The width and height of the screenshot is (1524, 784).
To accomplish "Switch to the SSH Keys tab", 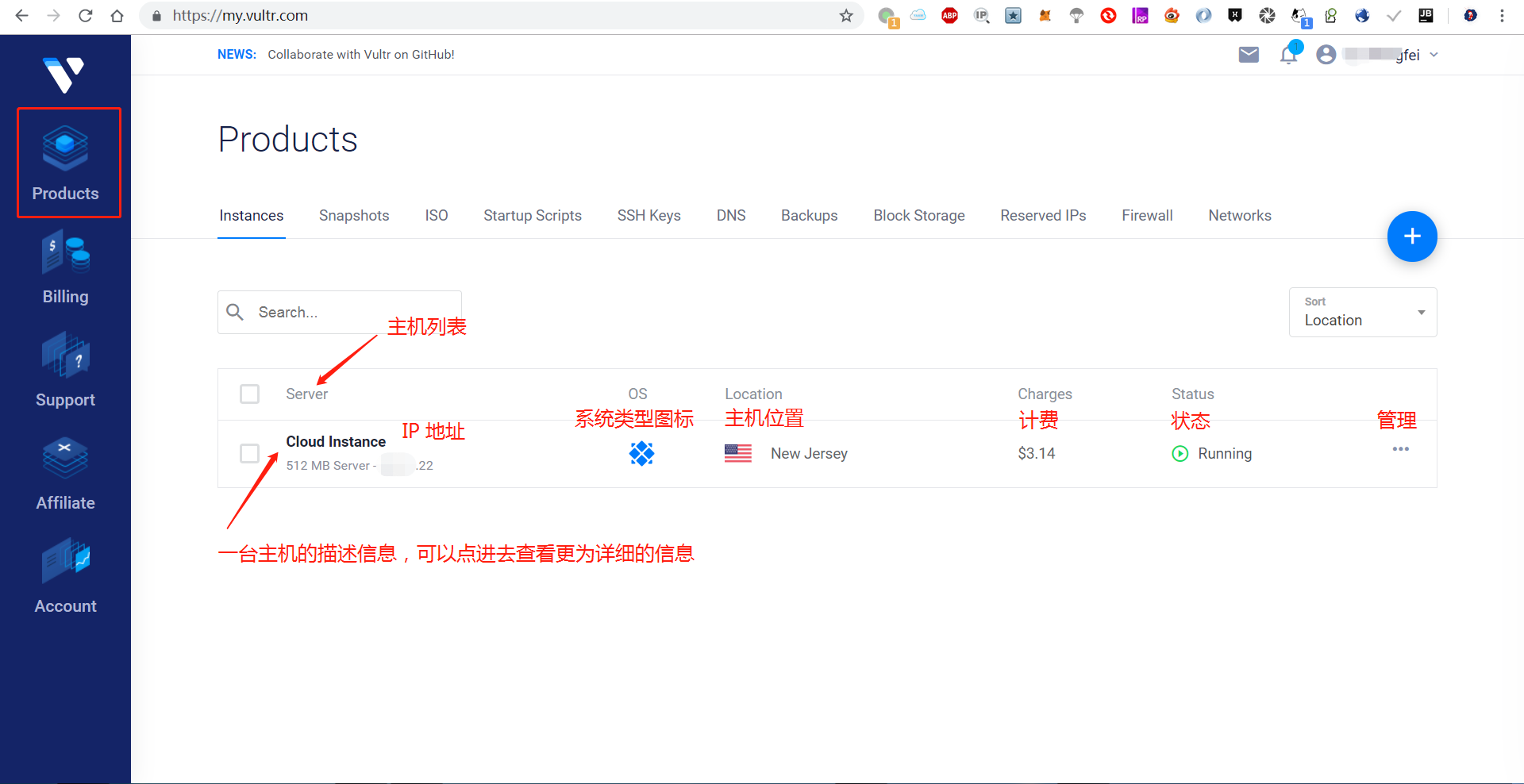I will click(x=649, y=216).
